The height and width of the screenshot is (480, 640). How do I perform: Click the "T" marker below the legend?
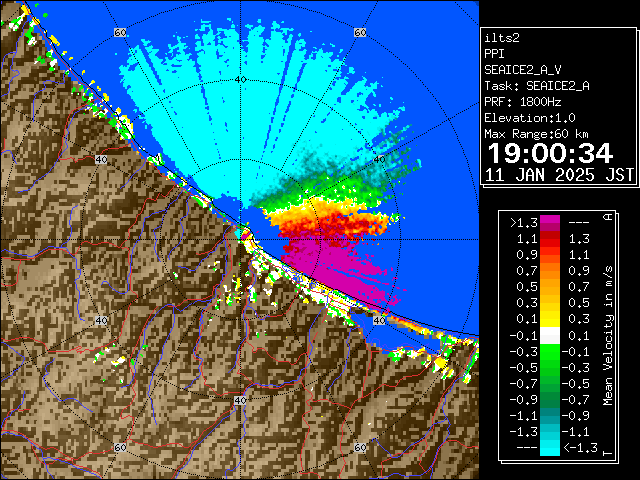click(x=608, y=453)
